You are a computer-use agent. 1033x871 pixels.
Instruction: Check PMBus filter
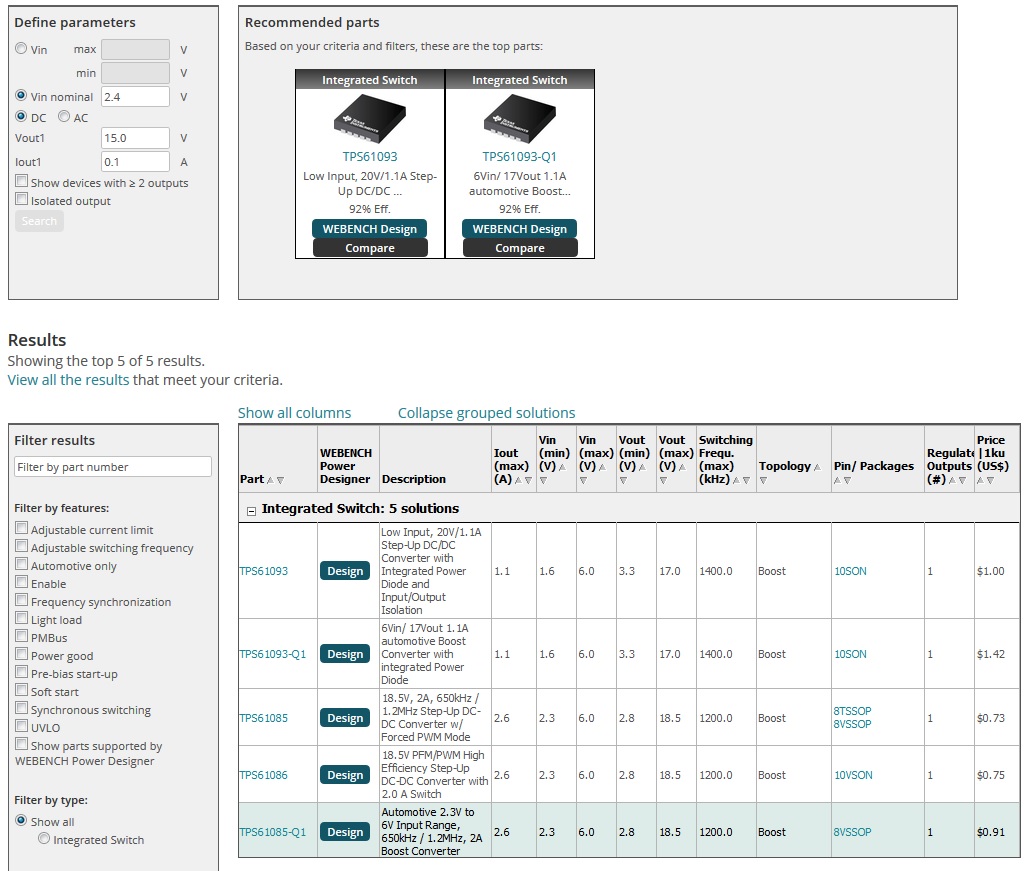22,636
